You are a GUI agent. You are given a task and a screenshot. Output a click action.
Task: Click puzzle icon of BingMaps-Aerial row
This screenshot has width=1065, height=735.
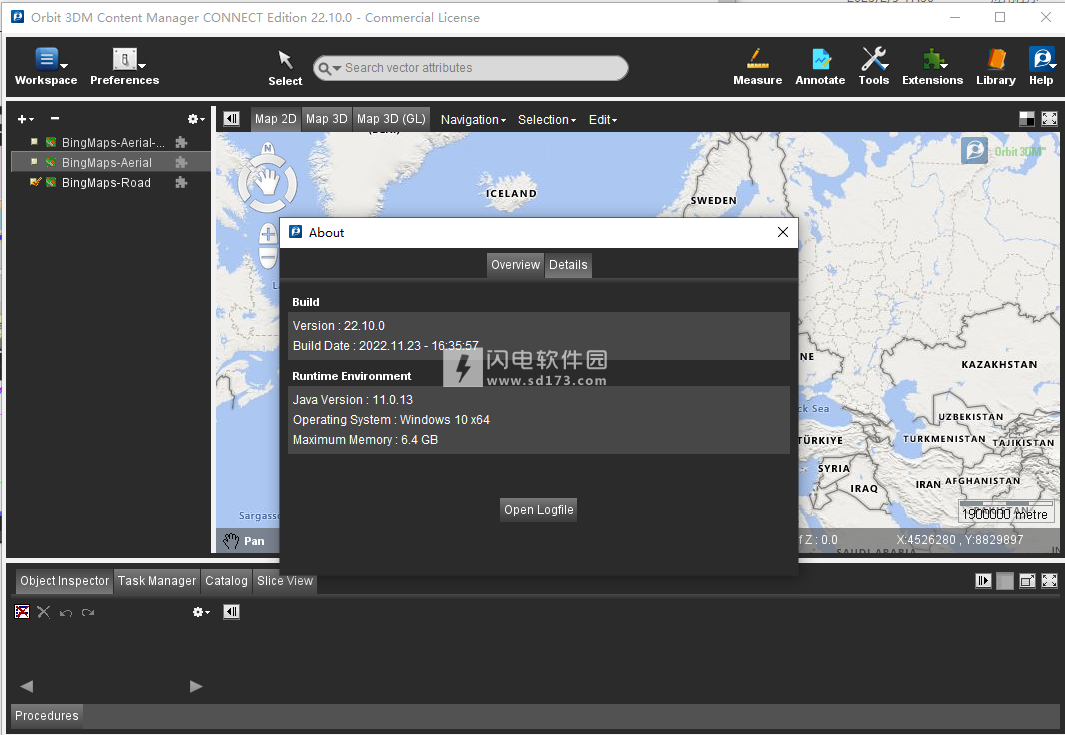(181, 162)
